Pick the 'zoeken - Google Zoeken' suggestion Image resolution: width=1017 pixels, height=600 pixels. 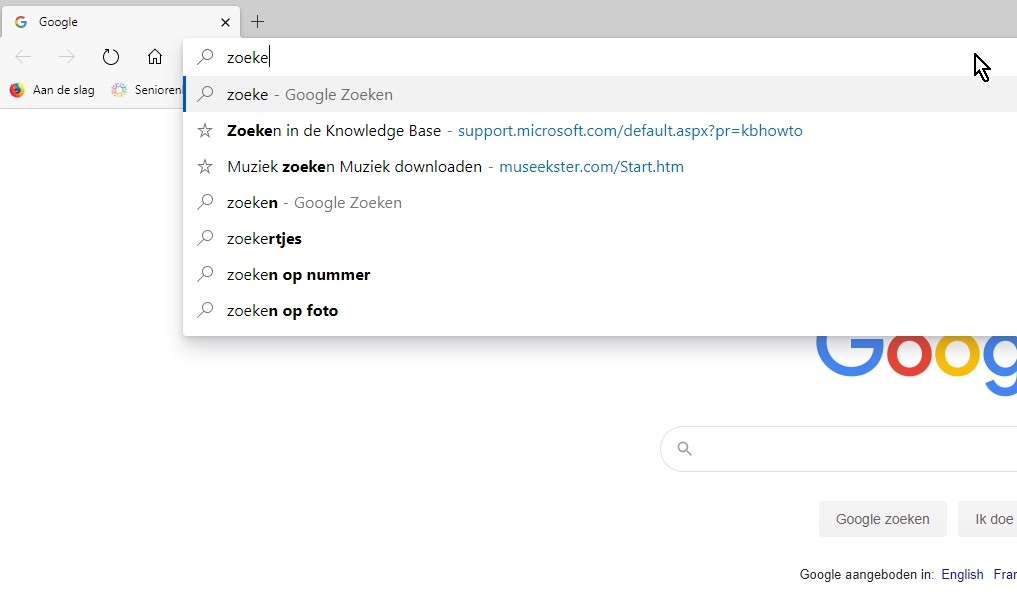tap(314, 203)
